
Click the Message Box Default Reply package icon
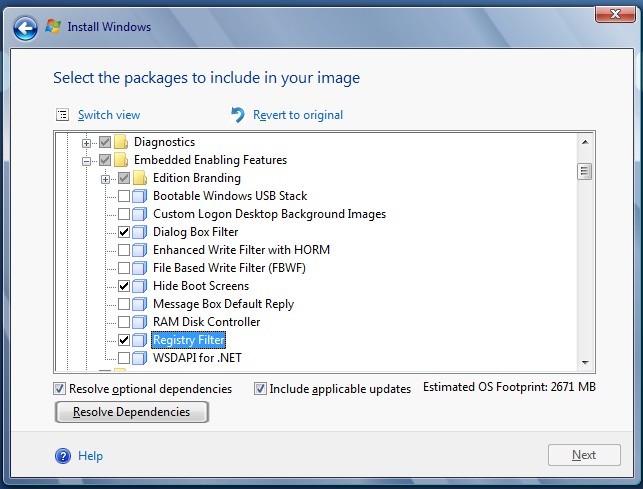tap(140, 304)
